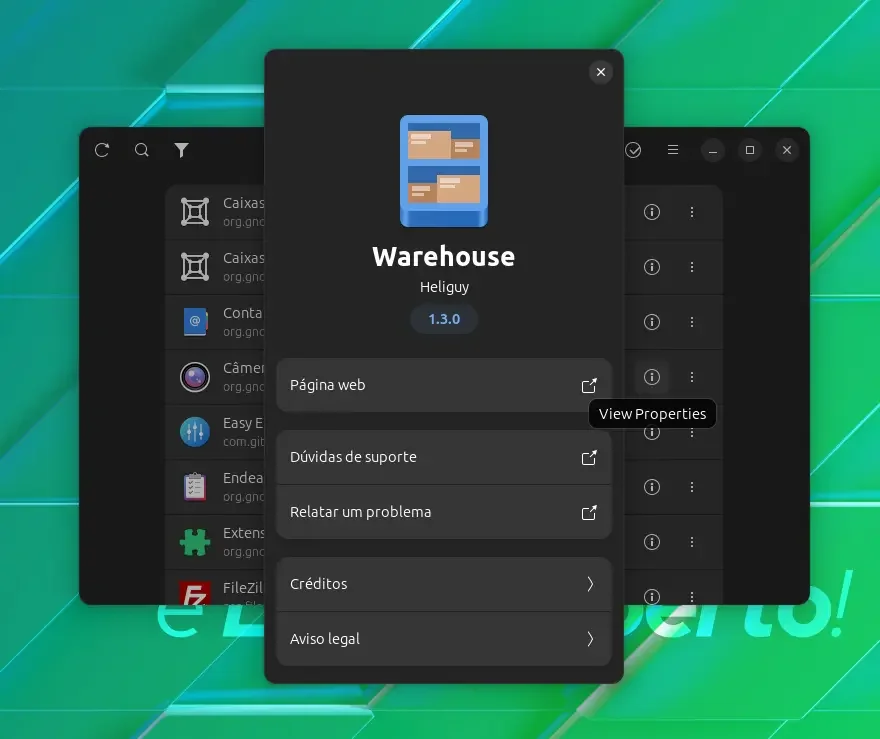Screen dimensions: 880x739
Task: Click the FileZil app icon
Action: (x=195, y=594)
